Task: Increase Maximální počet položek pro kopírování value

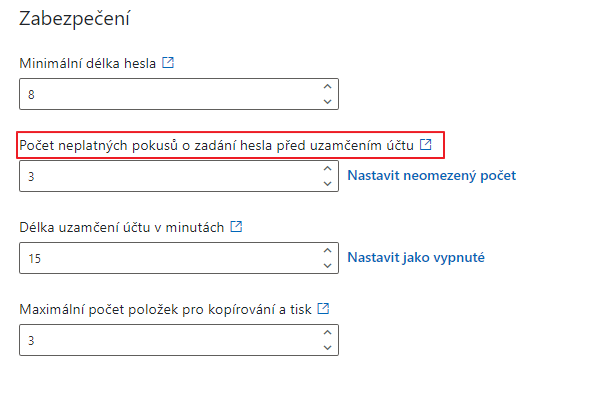Action: click(x=328, y=333)
